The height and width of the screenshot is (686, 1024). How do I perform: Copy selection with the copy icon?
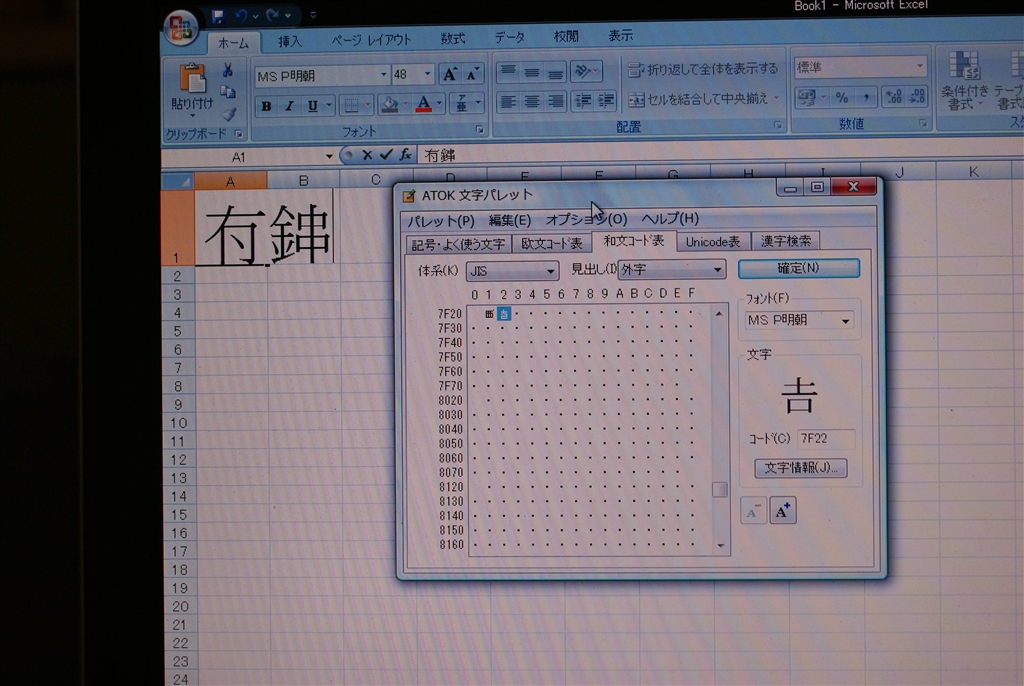228,92
